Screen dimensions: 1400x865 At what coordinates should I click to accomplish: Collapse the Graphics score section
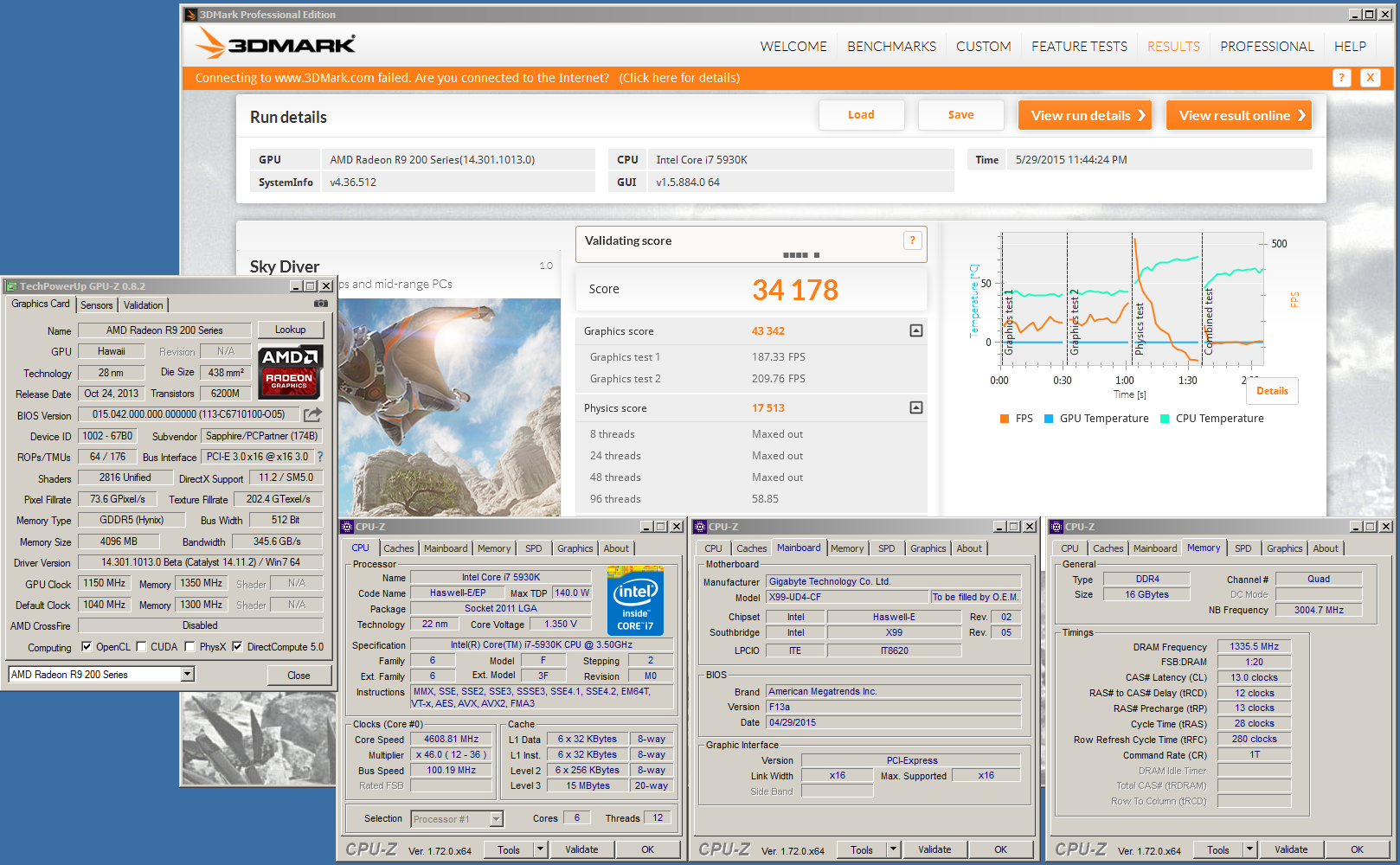(x=916, y=330)
